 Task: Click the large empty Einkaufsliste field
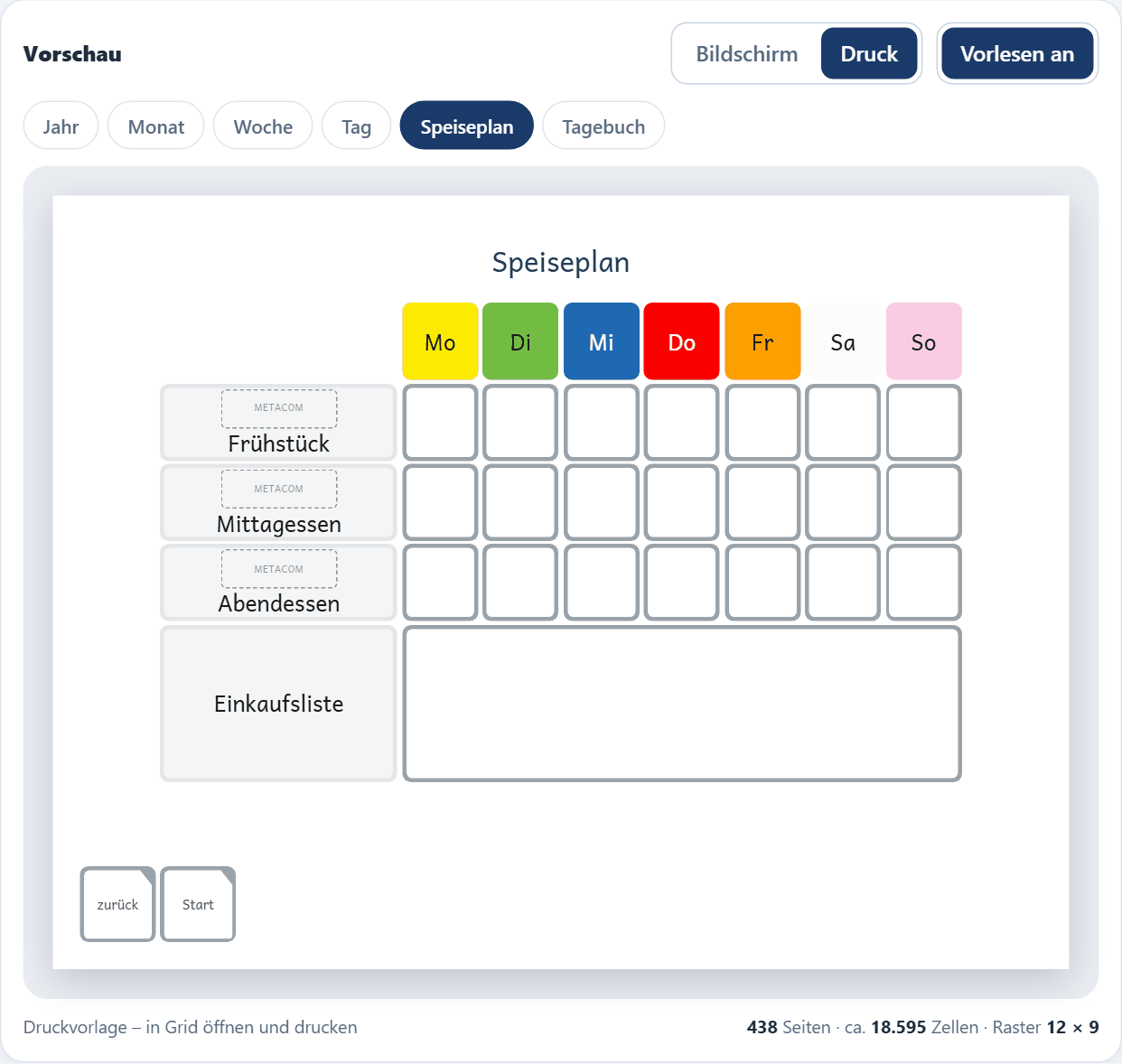[682, 704]
